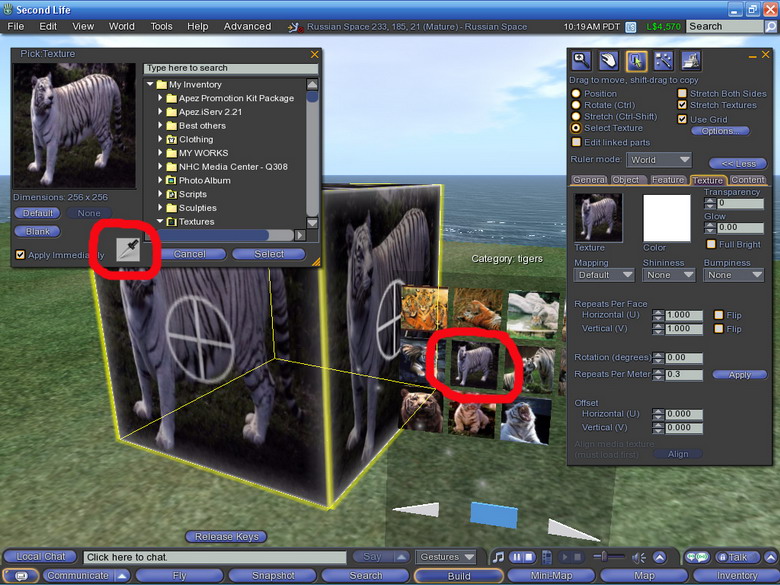Enable the Edit linked parts checkbox
The width and height of the screenshot is (780, 585).
click(577, 142)
